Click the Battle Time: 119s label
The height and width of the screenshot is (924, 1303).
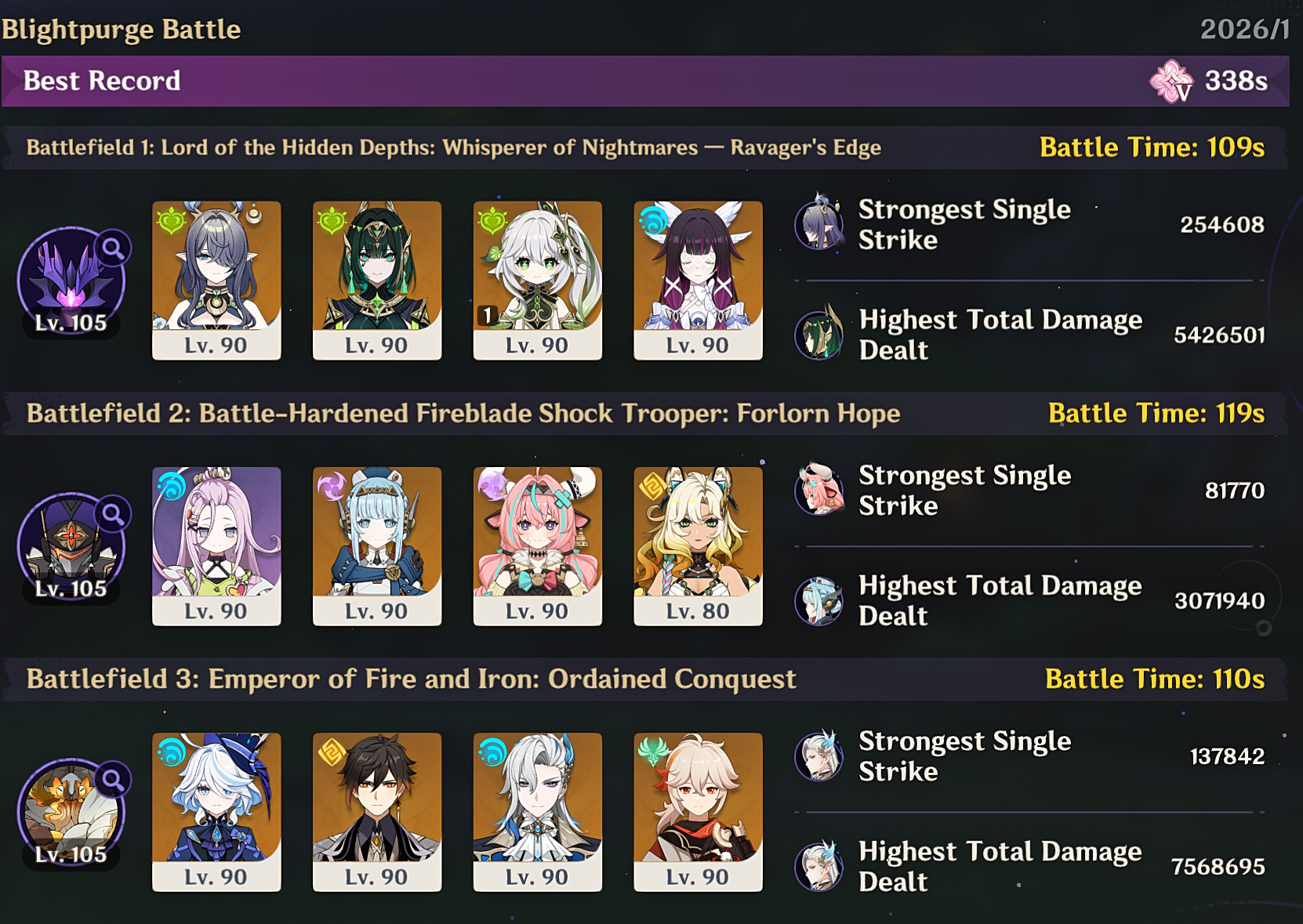coord(1156,413)
